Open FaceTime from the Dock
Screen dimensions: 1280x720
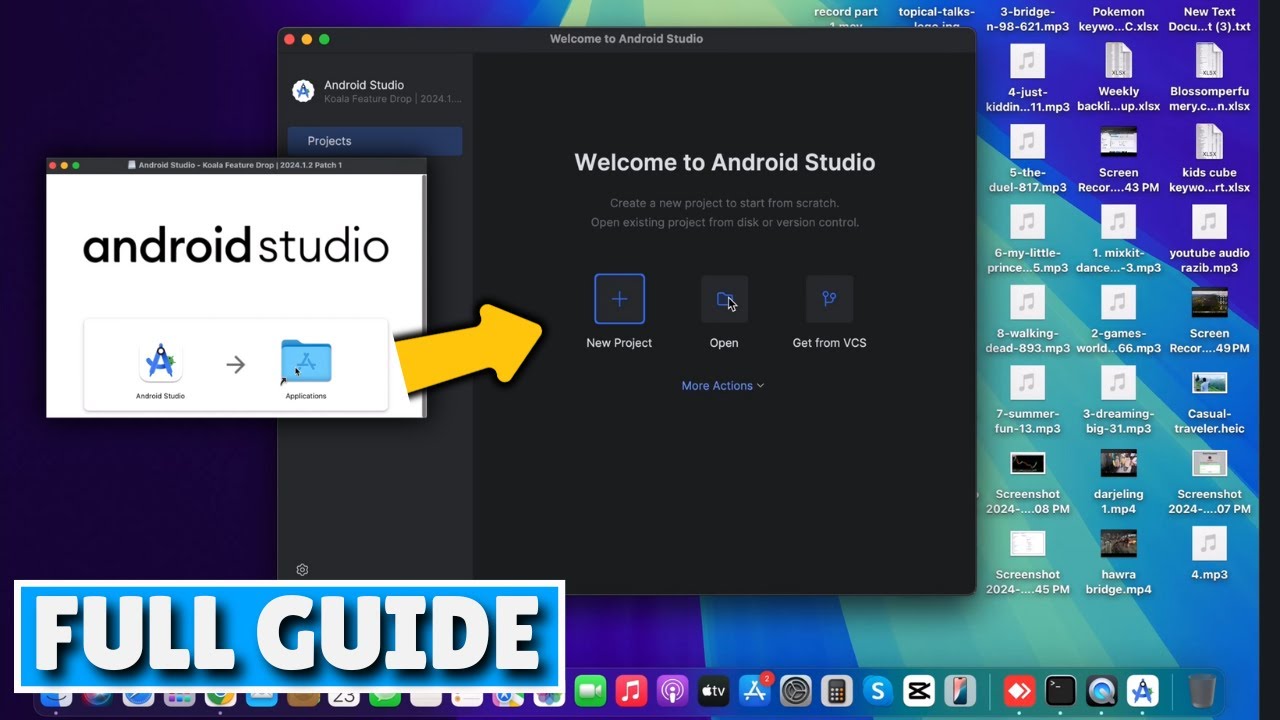point(591,691)
